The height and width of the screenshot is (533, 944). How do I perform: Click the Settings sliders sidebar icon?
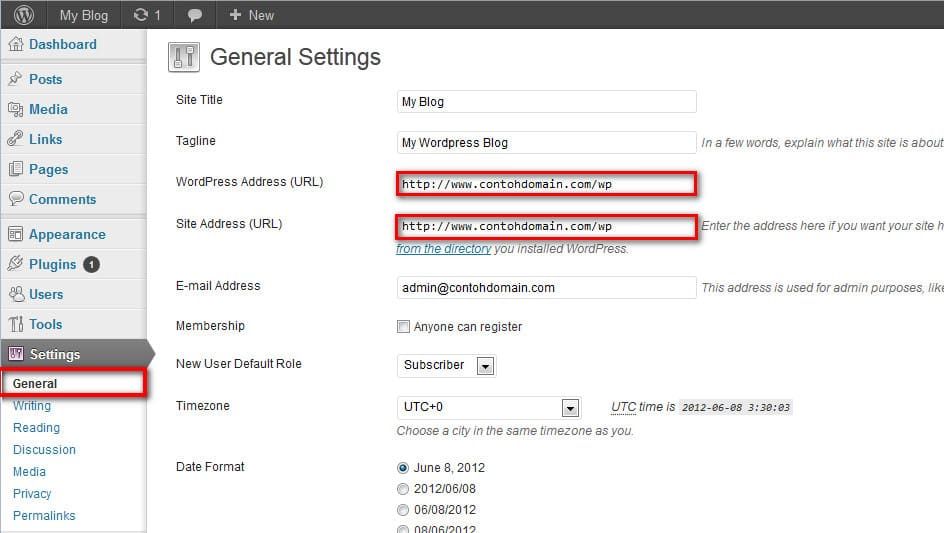pyautogui.click(x=16, y=354)
